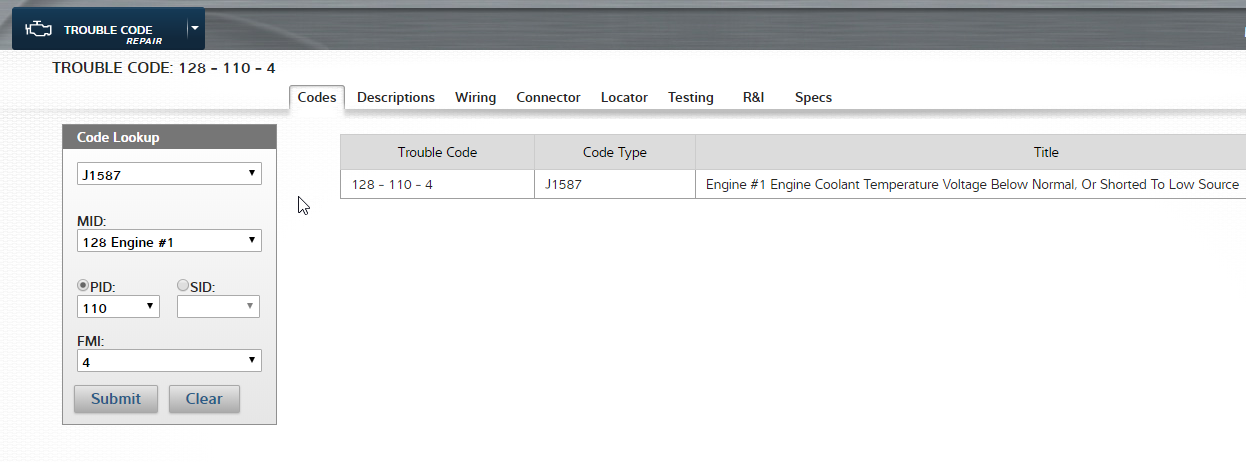Click the Code Lookup panel header
This screenshot has height=462, width=1246.
coord(169,137)
